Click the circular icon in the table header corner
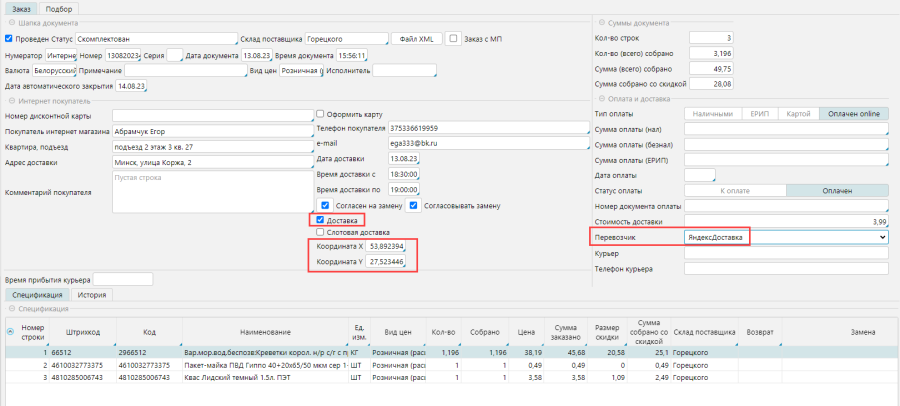The height and width of the screenshot is (406, 900). click(10, 333)
